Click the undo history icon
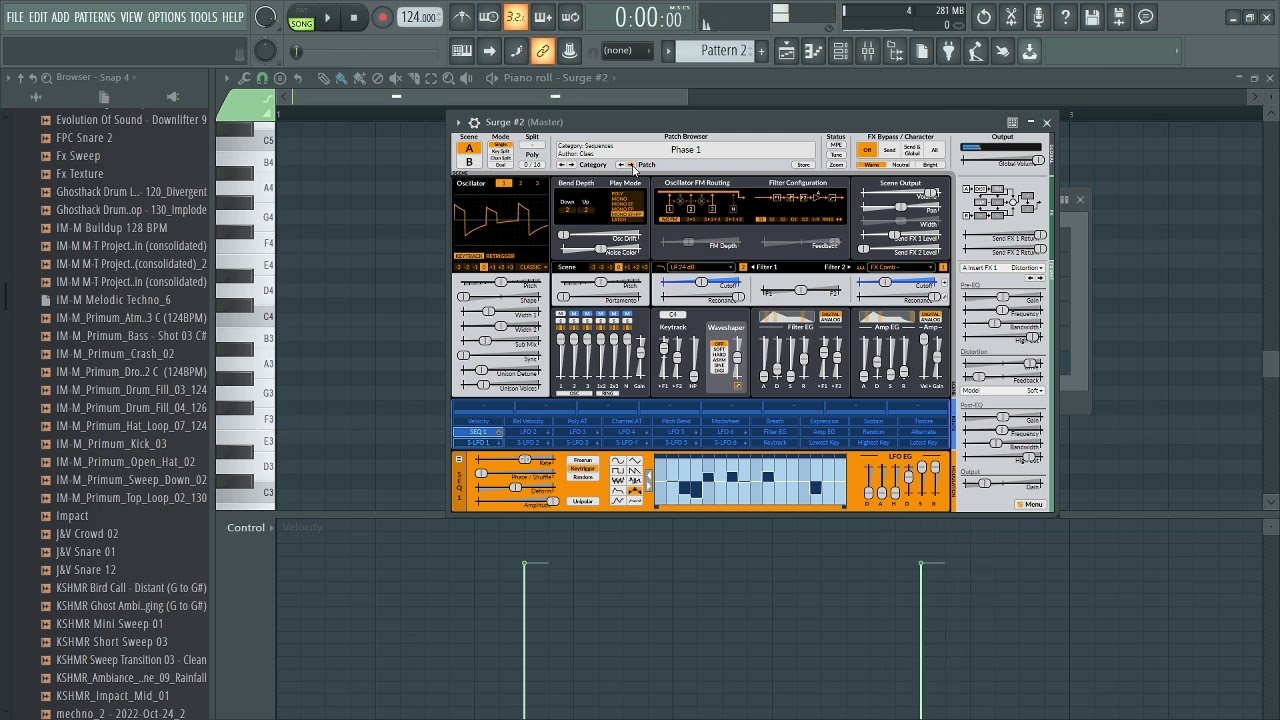Screen dimensions: 1280x720 coord(984,17)
